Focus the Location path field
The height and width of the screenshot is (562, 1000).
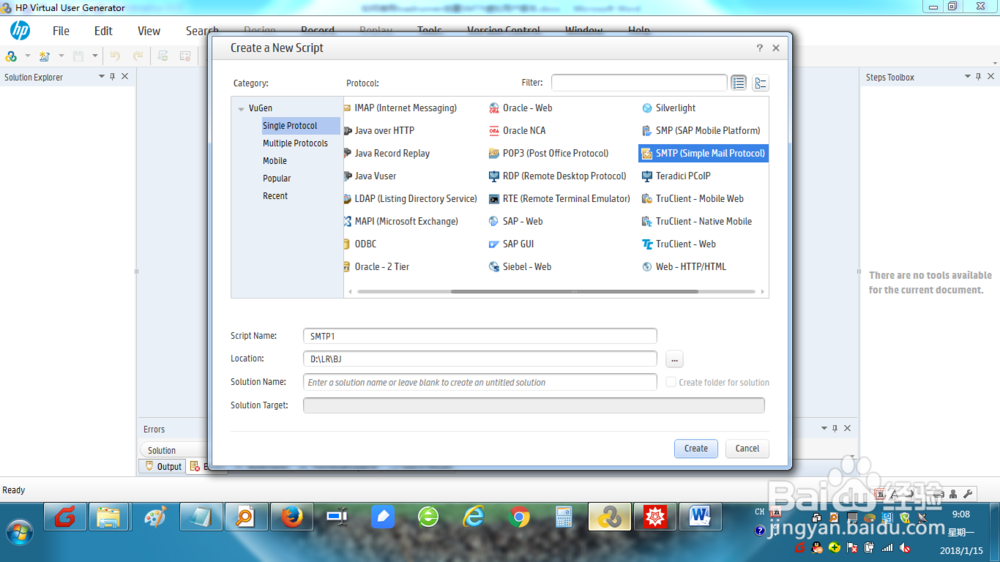pos(480,359)
